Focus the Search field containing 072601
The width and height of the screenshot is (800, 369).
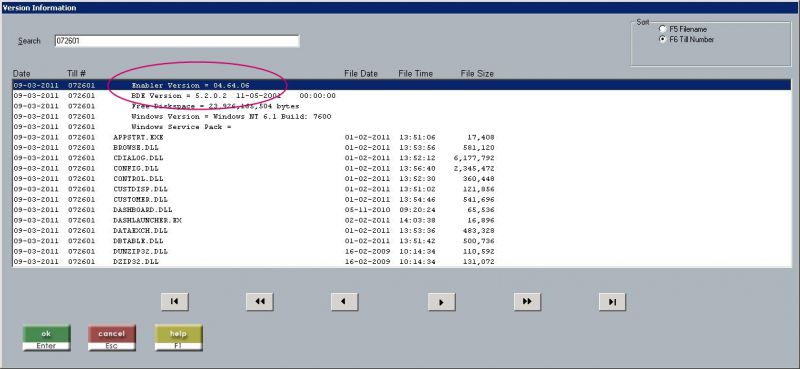point(177,41)
